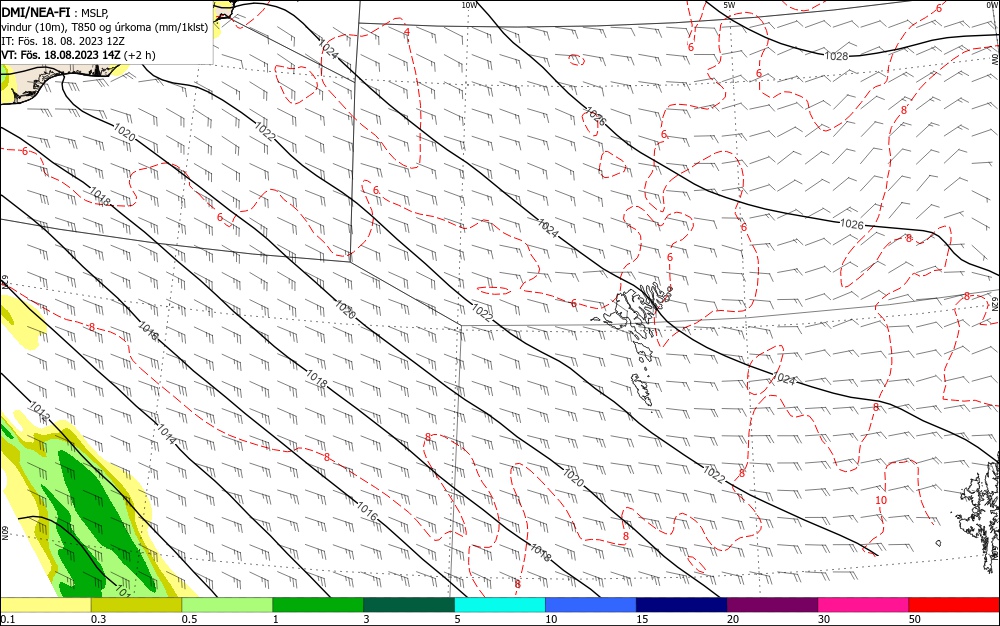Click the red 50+ mm legend swatch
Image resolution: width=1000 pixels, height=626 pixels.
(x=953, y=604)
